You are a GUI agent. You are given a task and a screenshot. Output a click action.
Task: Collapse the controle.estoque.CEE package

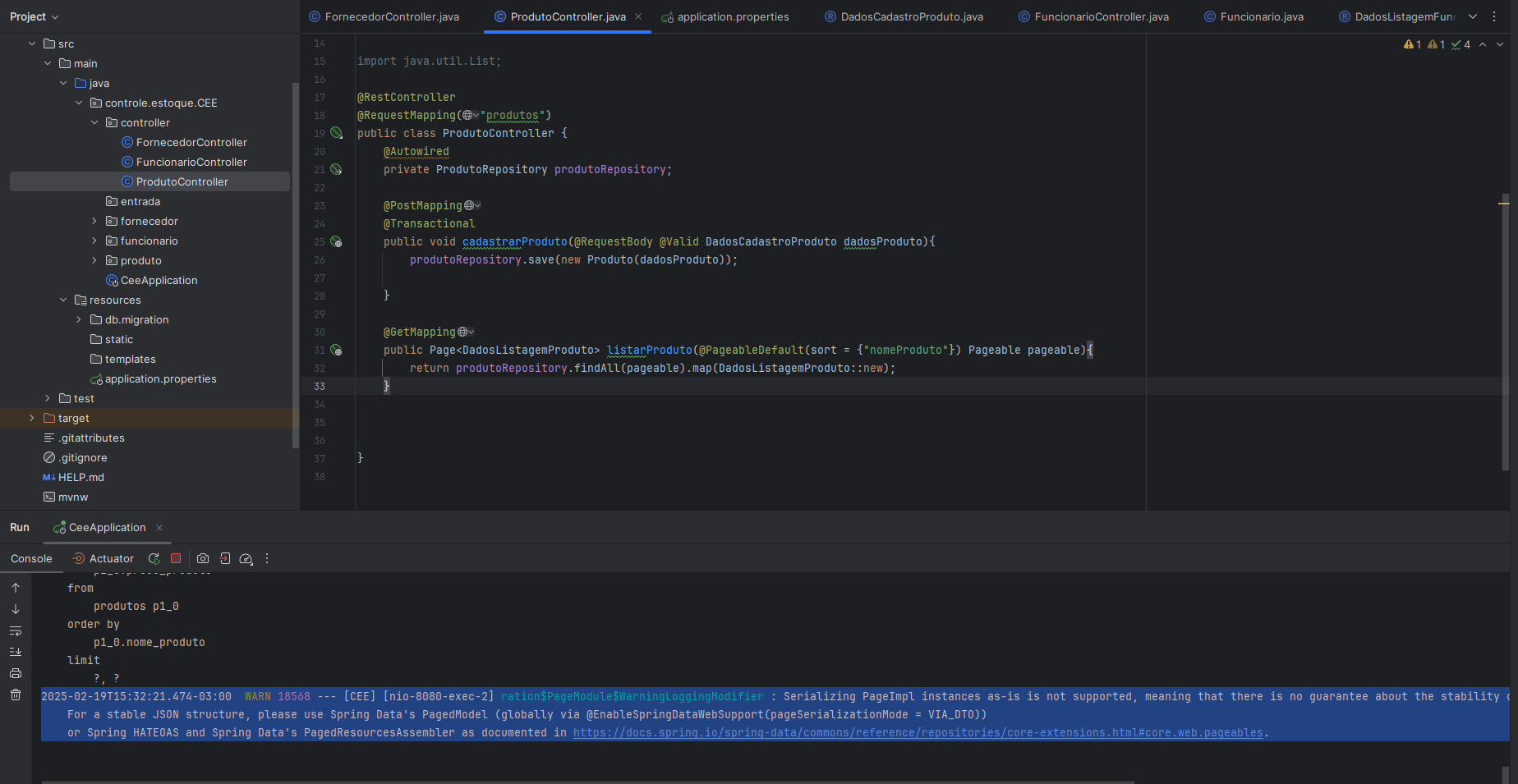pyautogui.click(x=79, y=103)
